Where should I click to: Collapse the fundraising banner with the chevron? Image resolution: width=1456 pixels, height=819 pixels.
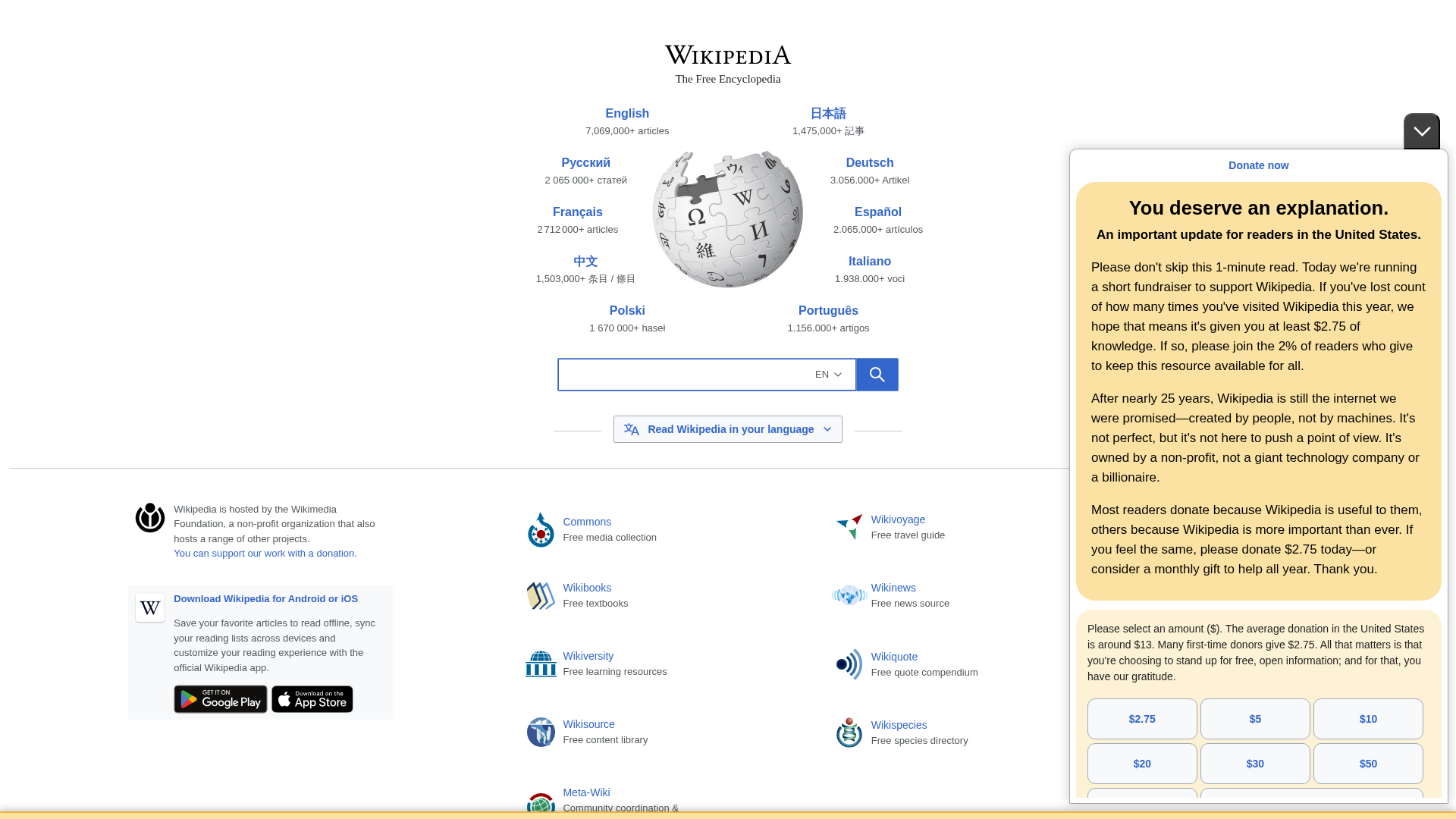click(1421, 130)
